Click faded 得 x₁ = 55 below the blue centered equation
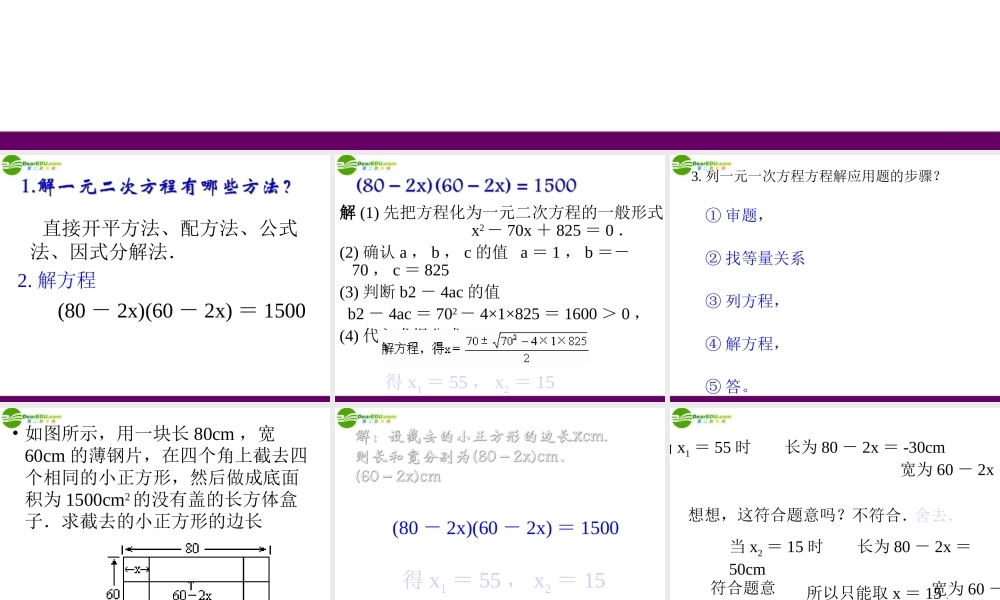The width and height of the screenshot is (1000, 600). (x=504, y=581)
